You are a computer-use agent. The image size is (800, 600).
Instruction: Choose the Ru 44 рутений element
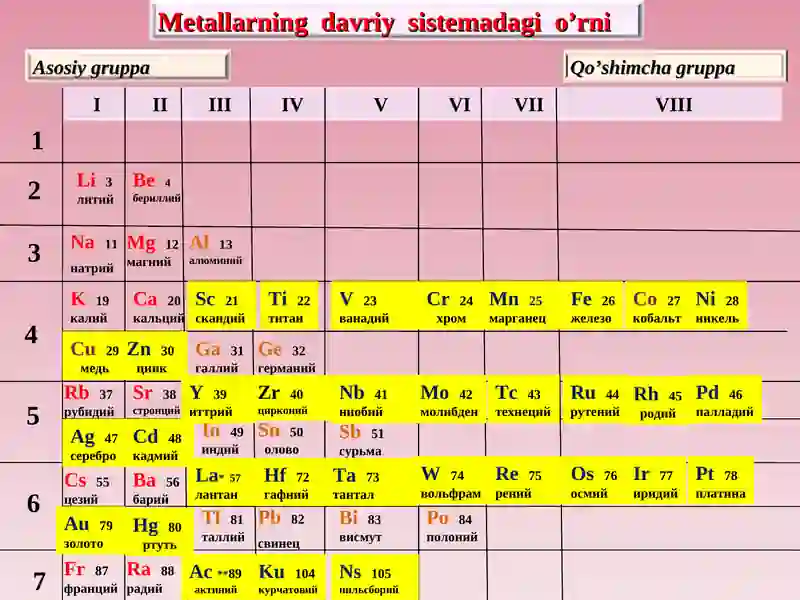595,401
